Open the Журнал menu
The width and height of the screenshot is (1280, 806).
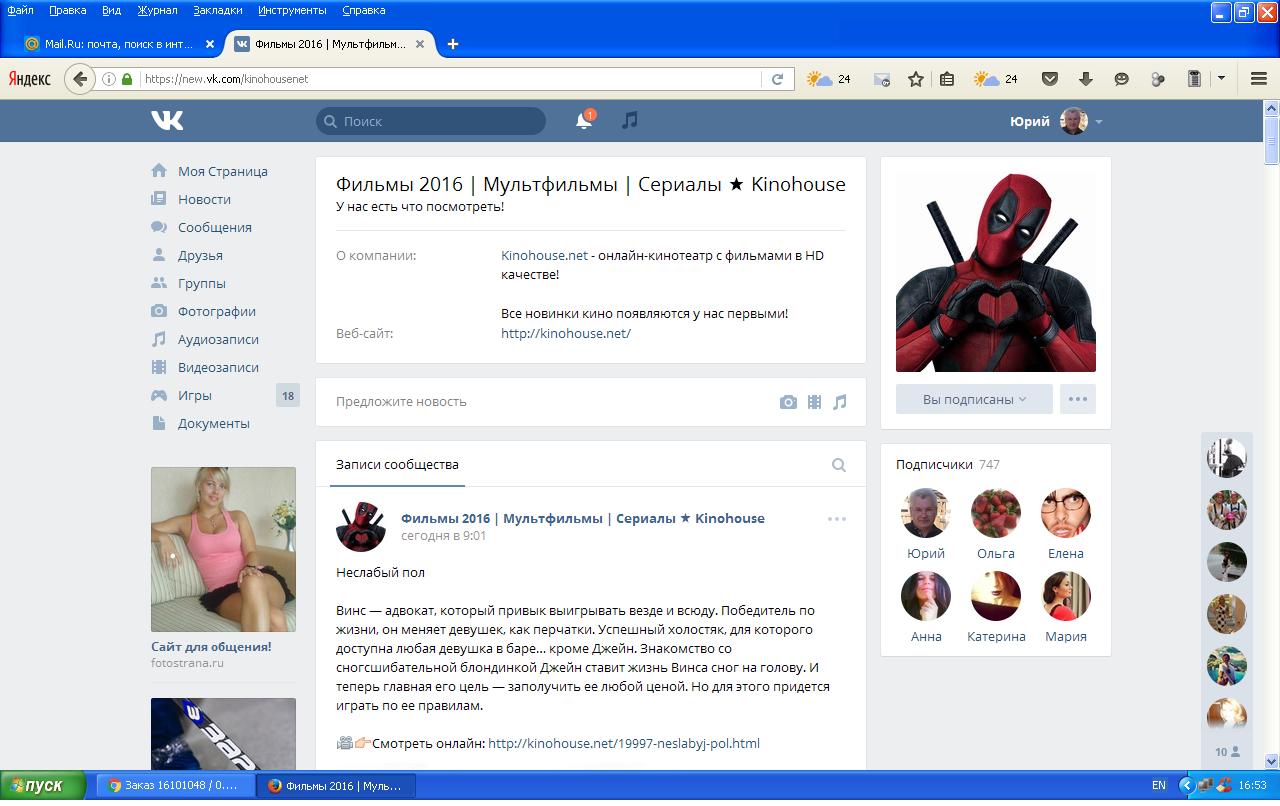156,10
